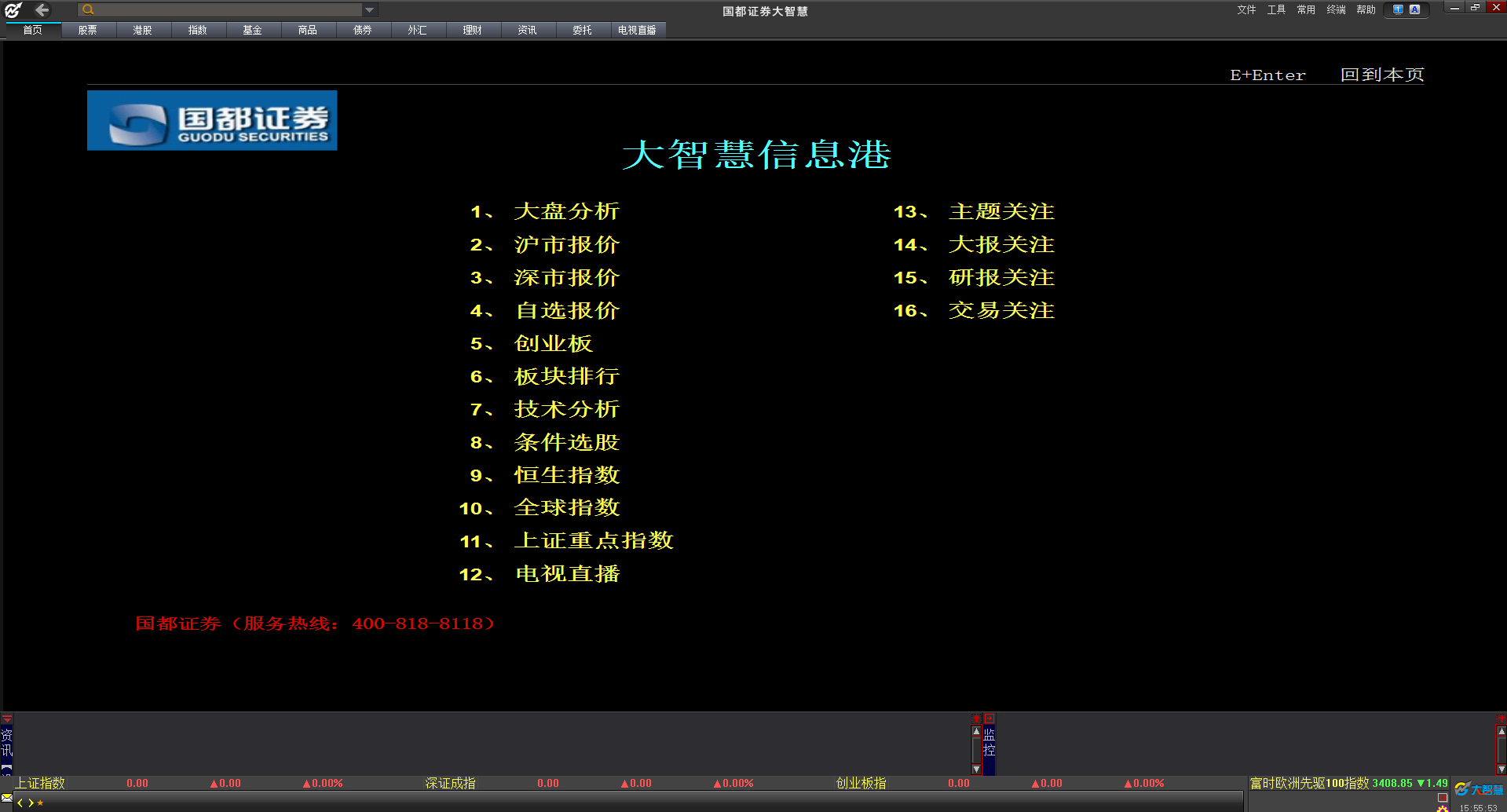
Task: Click the far-right red up-arrow icon
Action: point(1501,719)
